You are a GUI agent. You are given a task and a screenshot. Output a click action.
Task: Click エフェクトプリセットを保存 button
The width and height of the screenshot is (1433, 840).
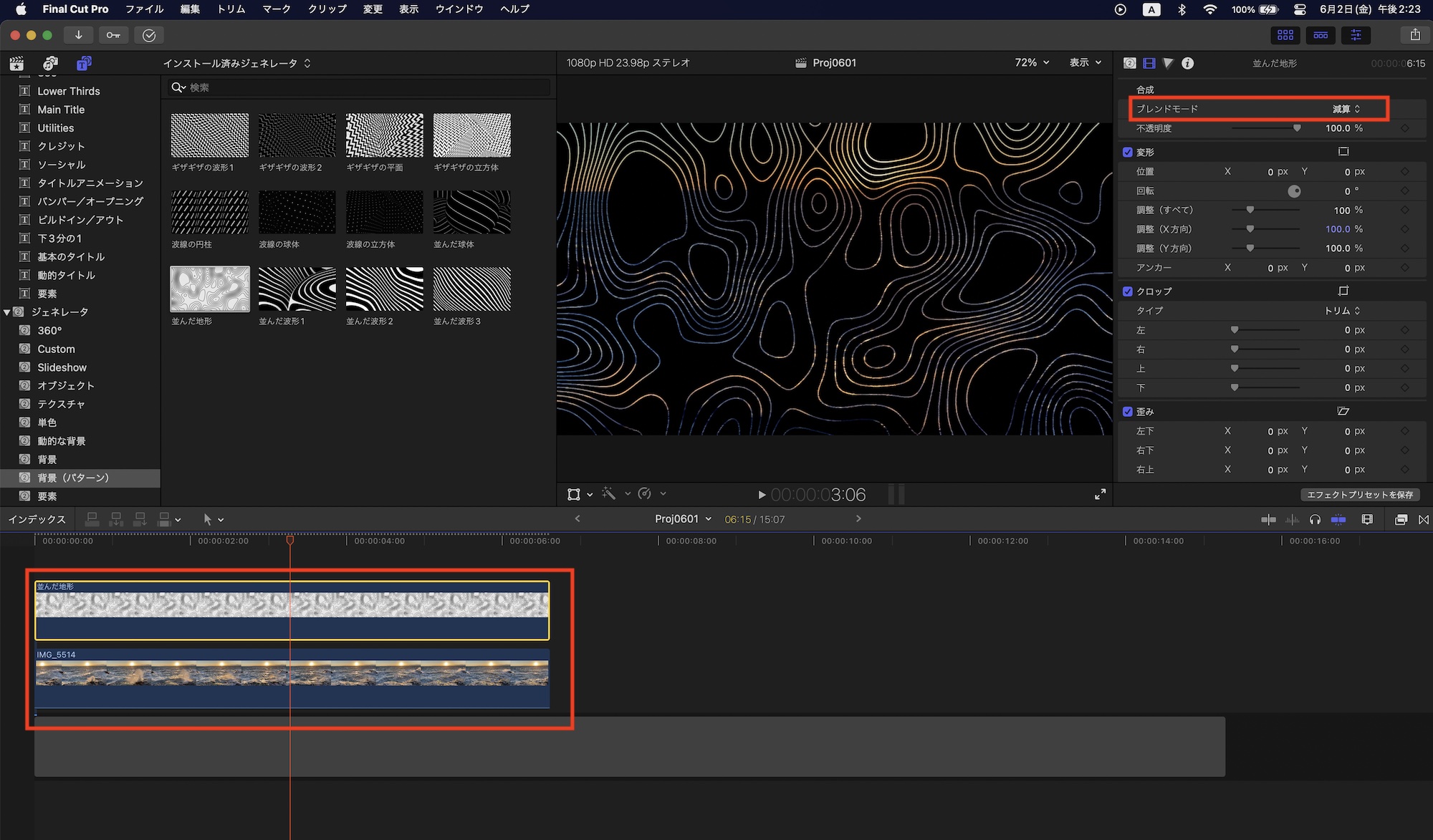tap(1359, 495)
